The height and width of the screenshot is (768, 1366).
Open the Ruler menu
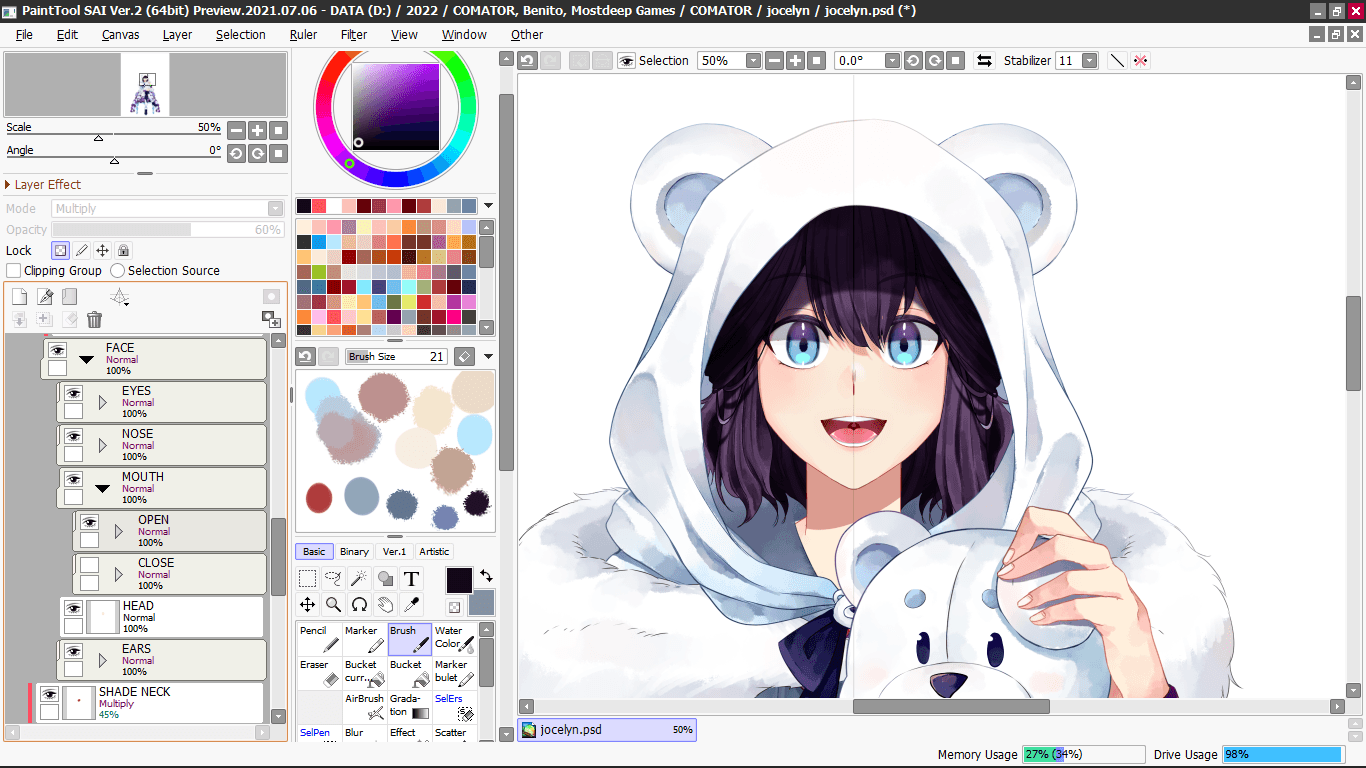click(x=303, y=34)
